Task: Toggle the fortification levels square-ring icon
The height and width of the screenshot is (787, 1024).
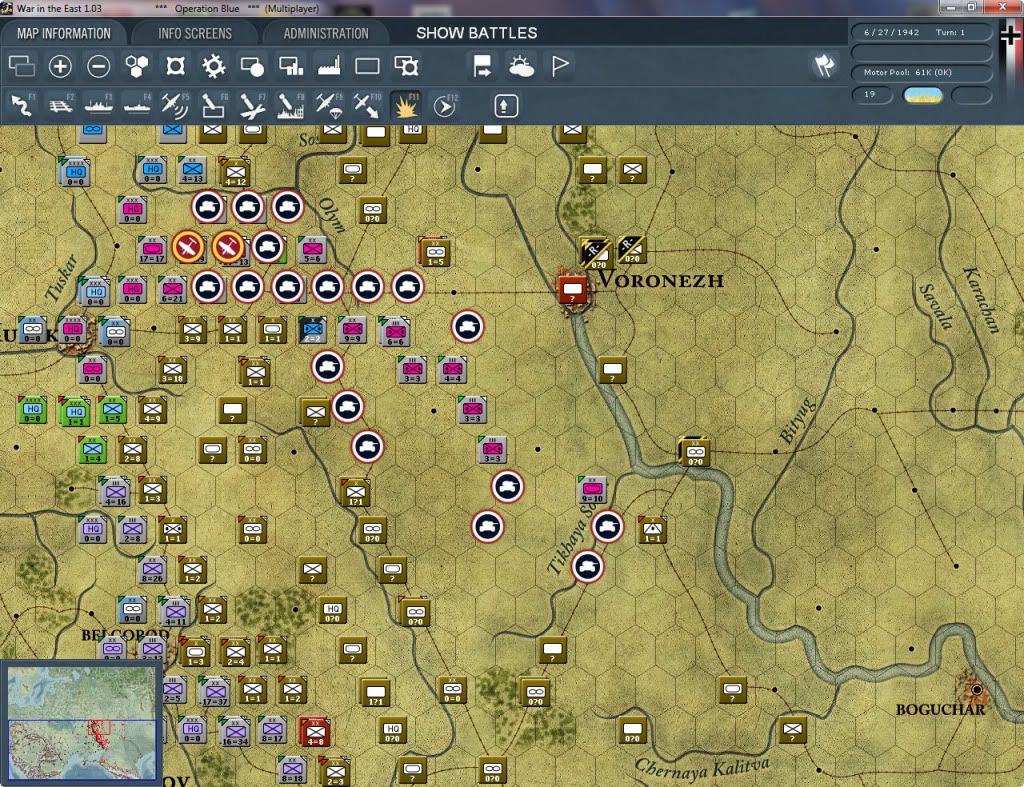Action: coord(175,66)
